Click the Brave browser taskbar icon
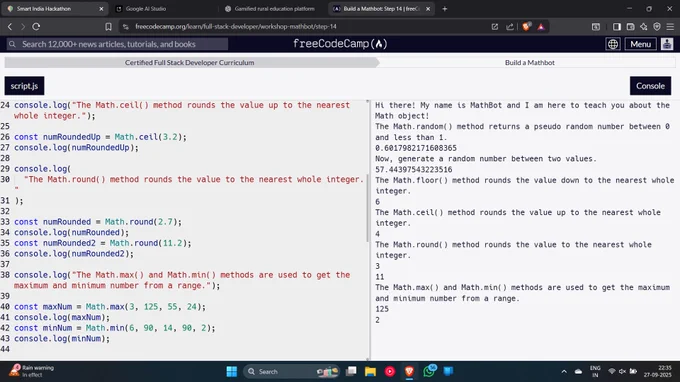 (x=409, y=372)
